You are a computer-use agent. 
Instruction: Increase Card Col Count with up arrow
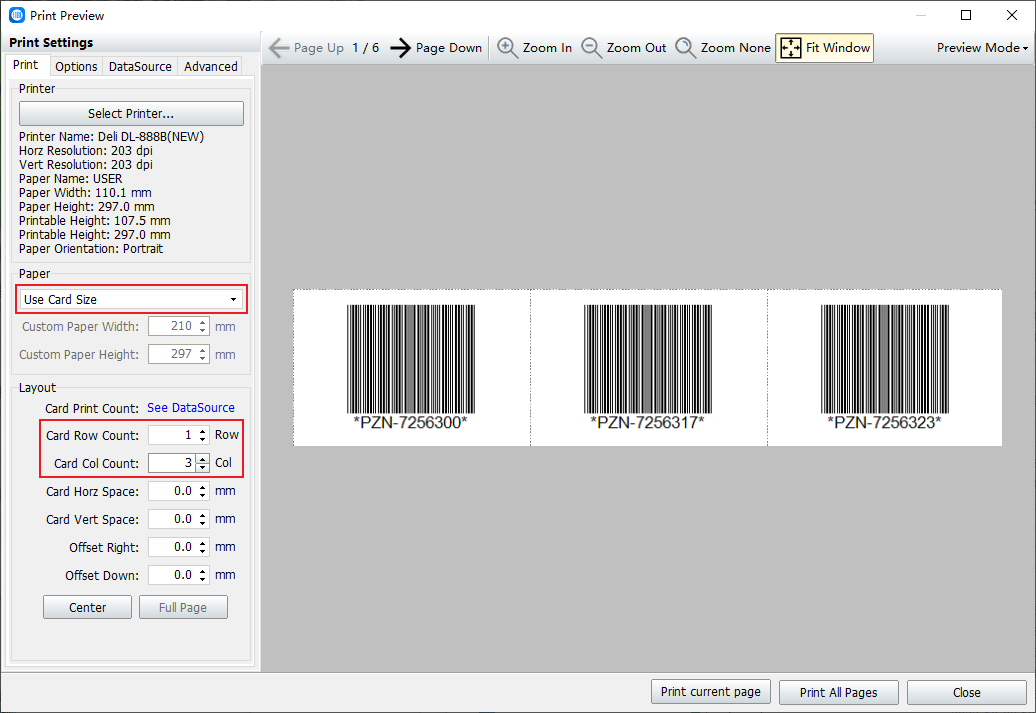click(203, 459)
